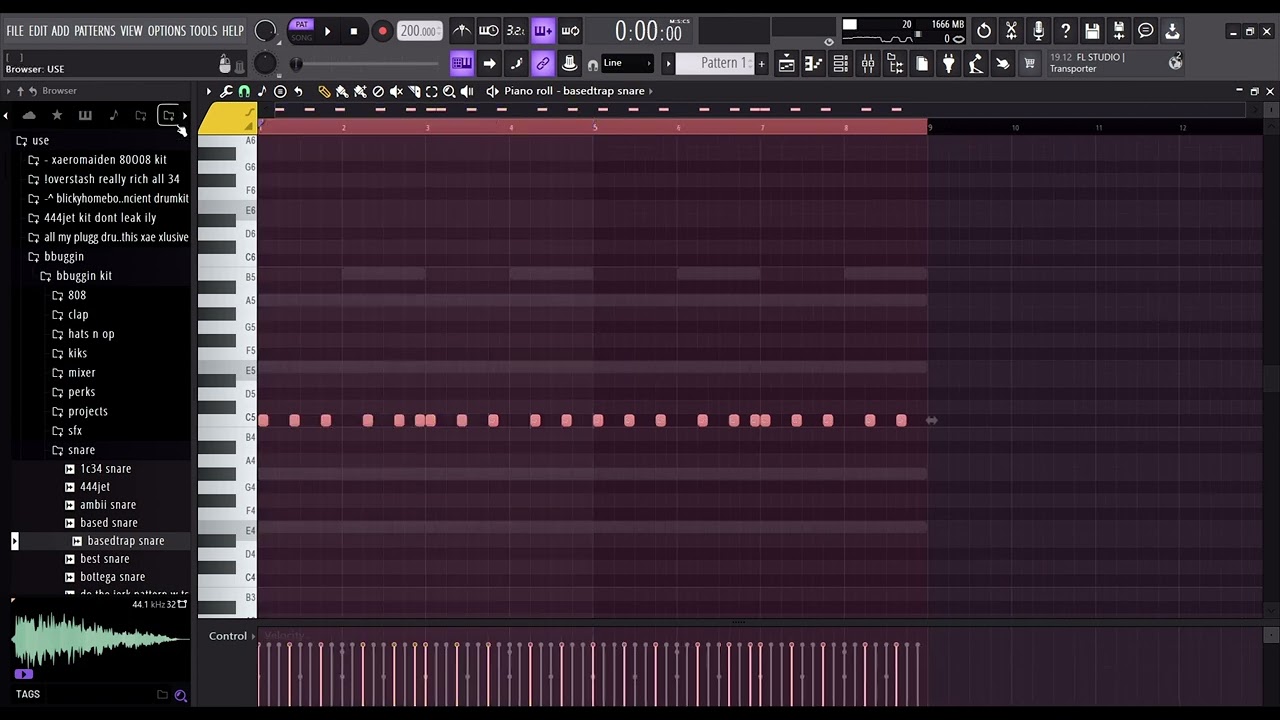This screenshot has width=1280, height=720.
Task: Toggle loop recording button
Action: (x=570, y=31)
